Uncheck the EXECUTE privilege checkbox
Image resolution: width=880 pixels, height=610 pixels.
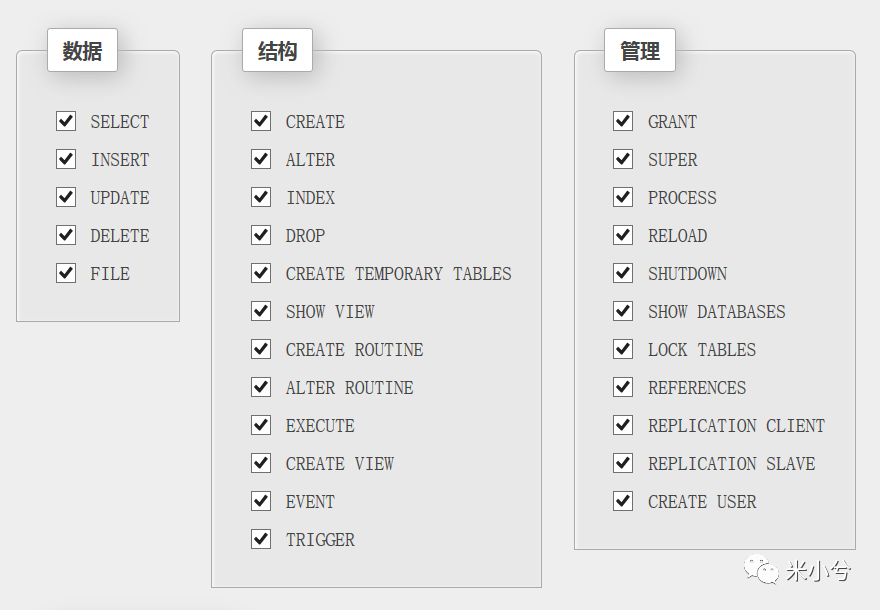pos(261,425)
